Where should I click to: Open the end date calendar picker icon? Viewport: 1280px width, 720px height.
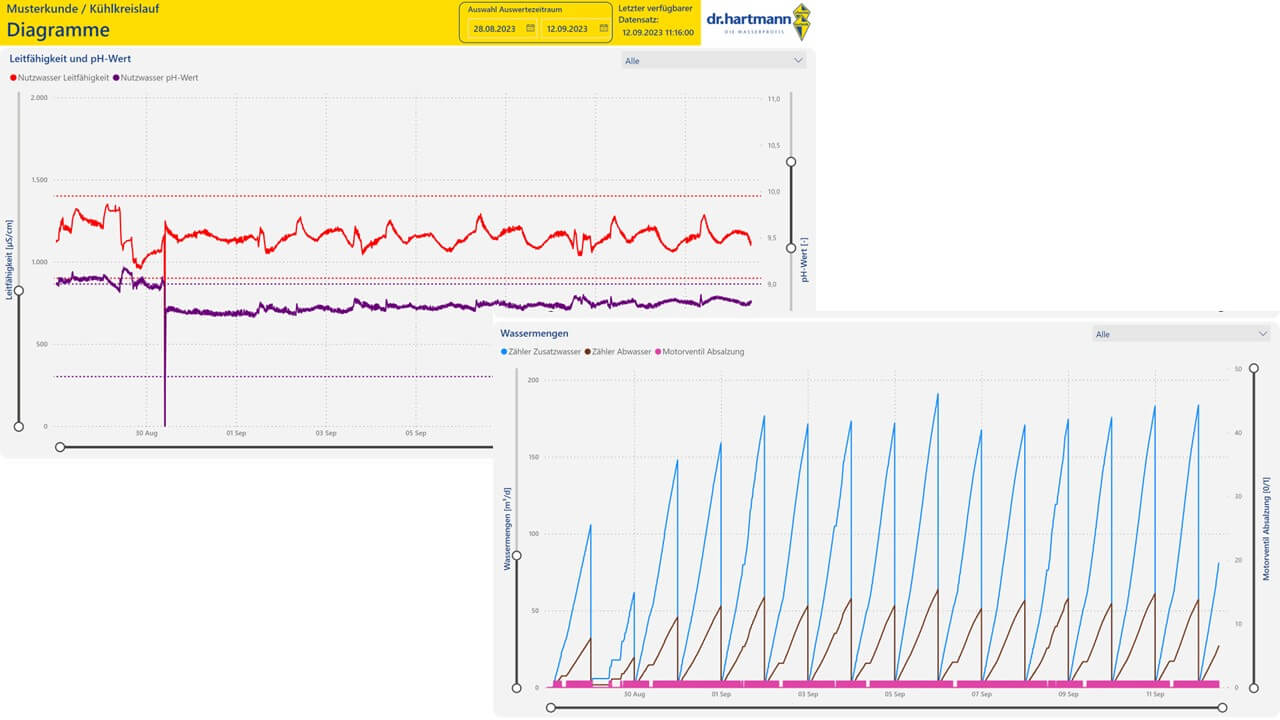tap(603, 28)
